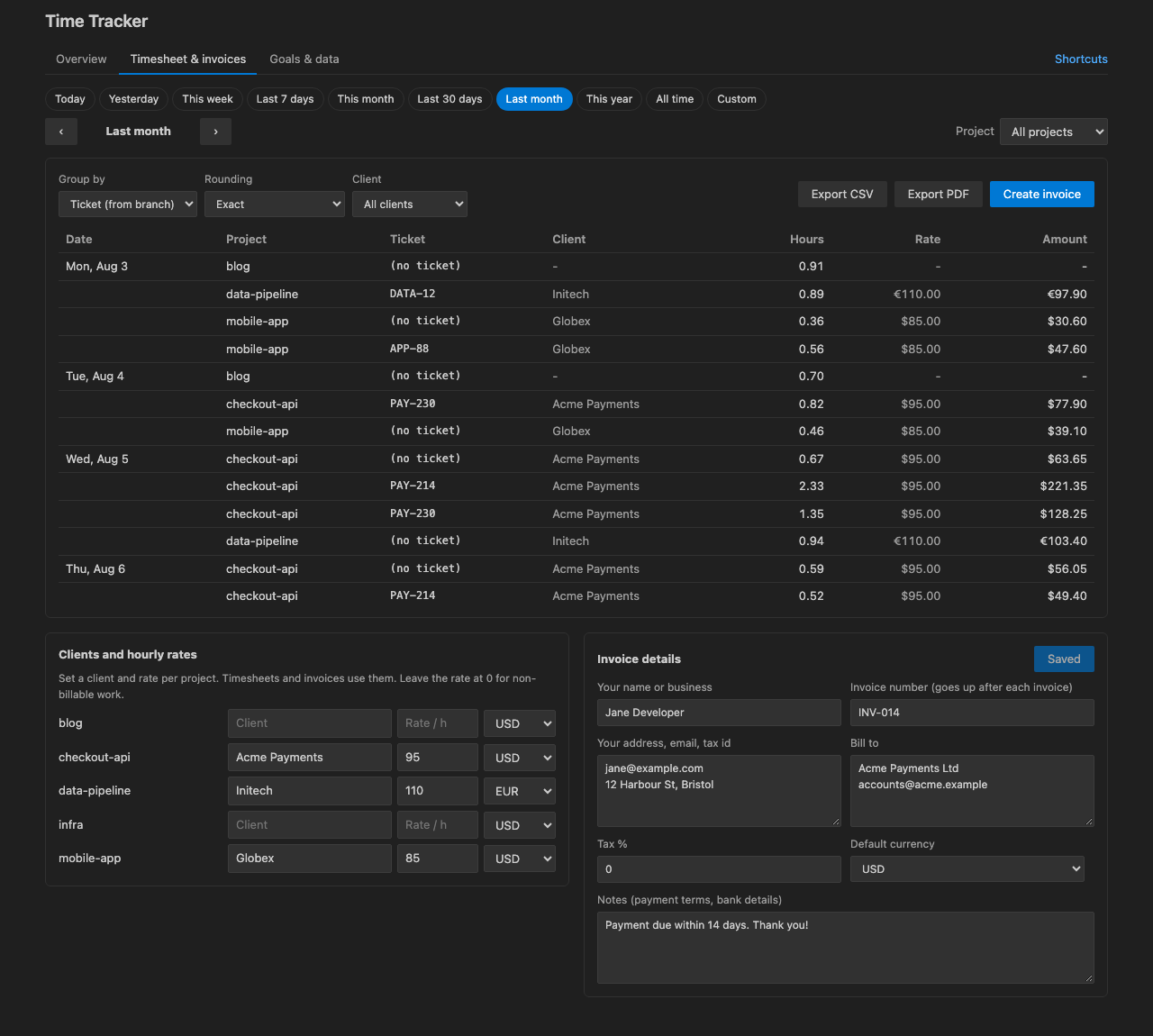Focus the infra Rate / h field

point(438,825)
